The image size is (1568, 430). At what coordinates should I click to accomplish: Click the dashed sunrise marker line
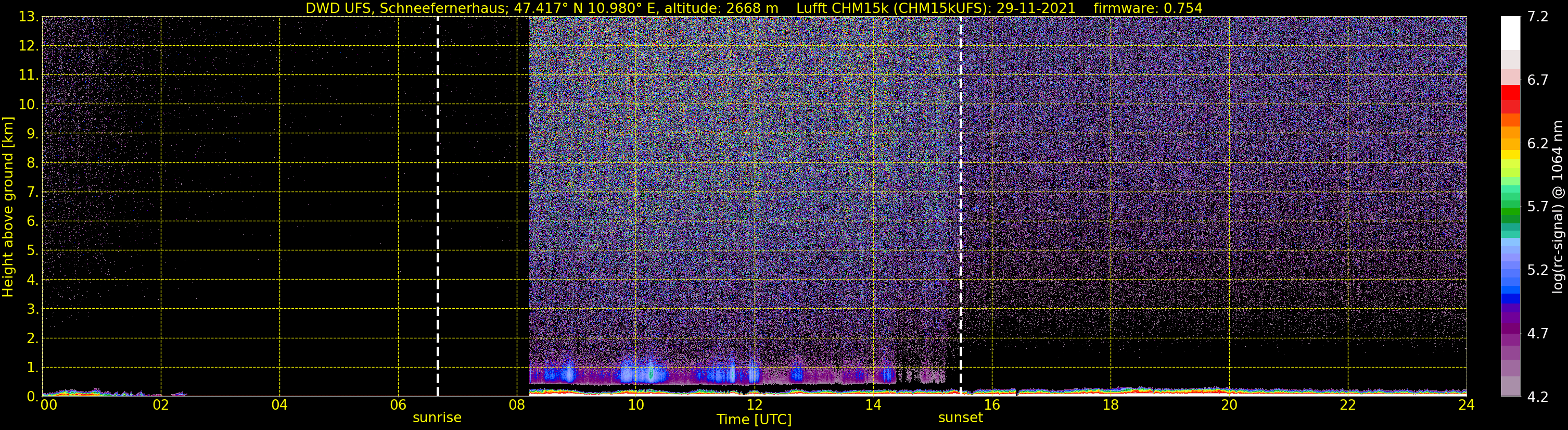point(438,207)
